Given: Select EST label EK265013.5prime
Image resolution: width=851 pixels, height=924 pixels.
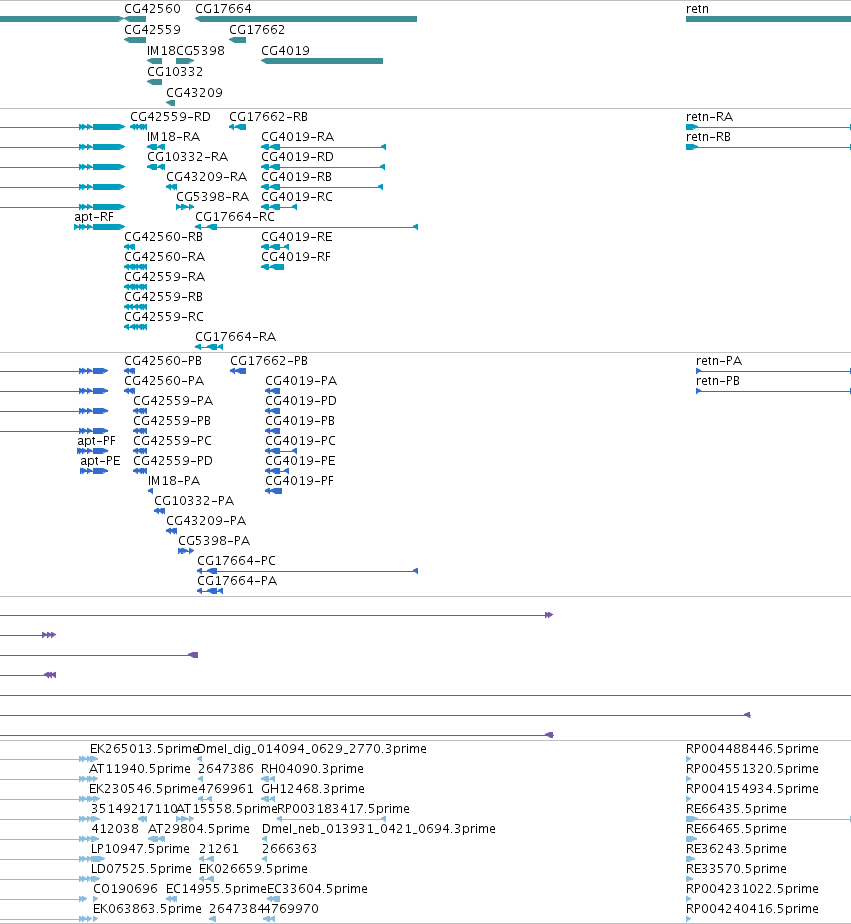Looking at the screenshot, I should point(144,749).
